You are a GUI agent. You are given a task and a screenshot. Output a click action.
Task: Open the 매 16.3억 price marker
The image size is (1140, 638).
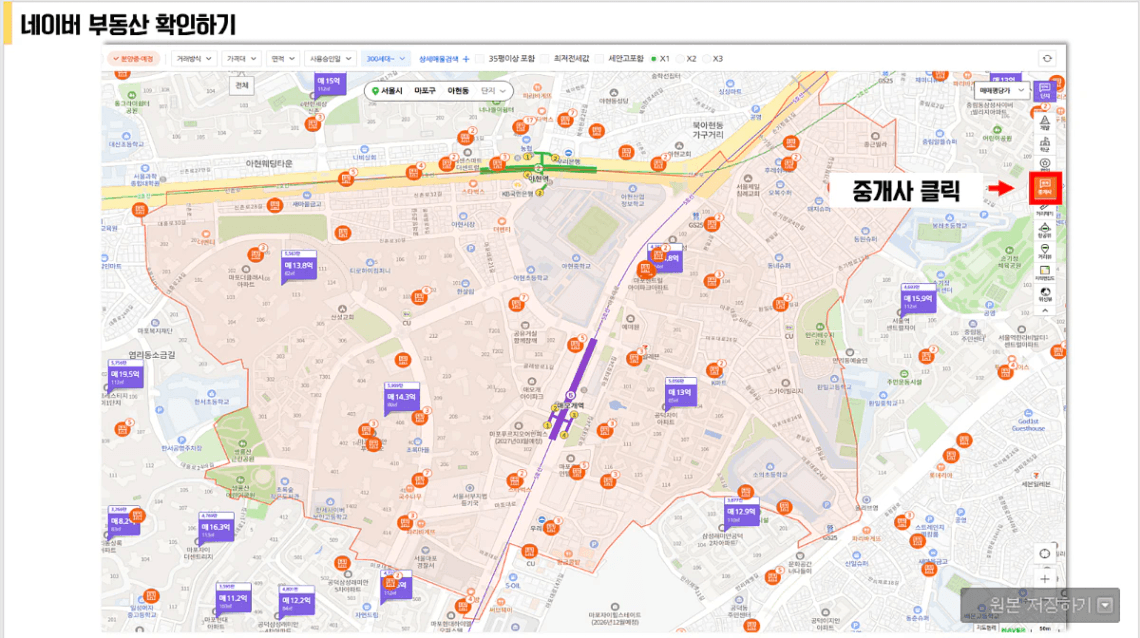(x=215, y=527)
